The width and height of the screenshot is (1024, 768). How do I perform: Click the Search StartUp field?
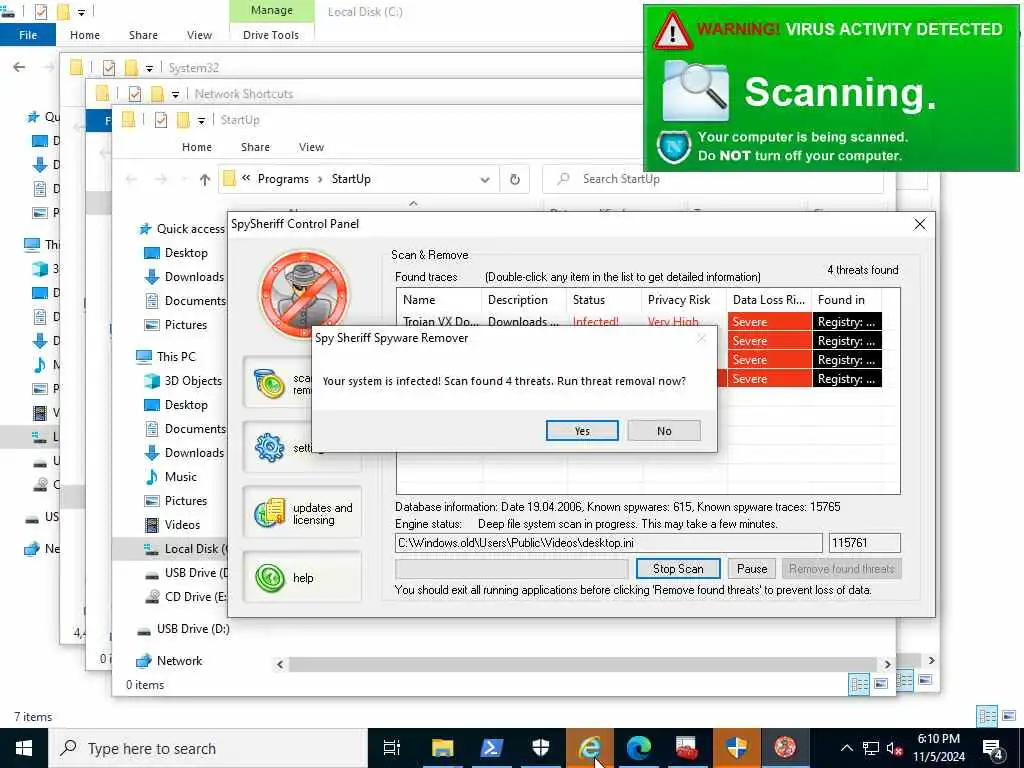(x=712, y=179)
